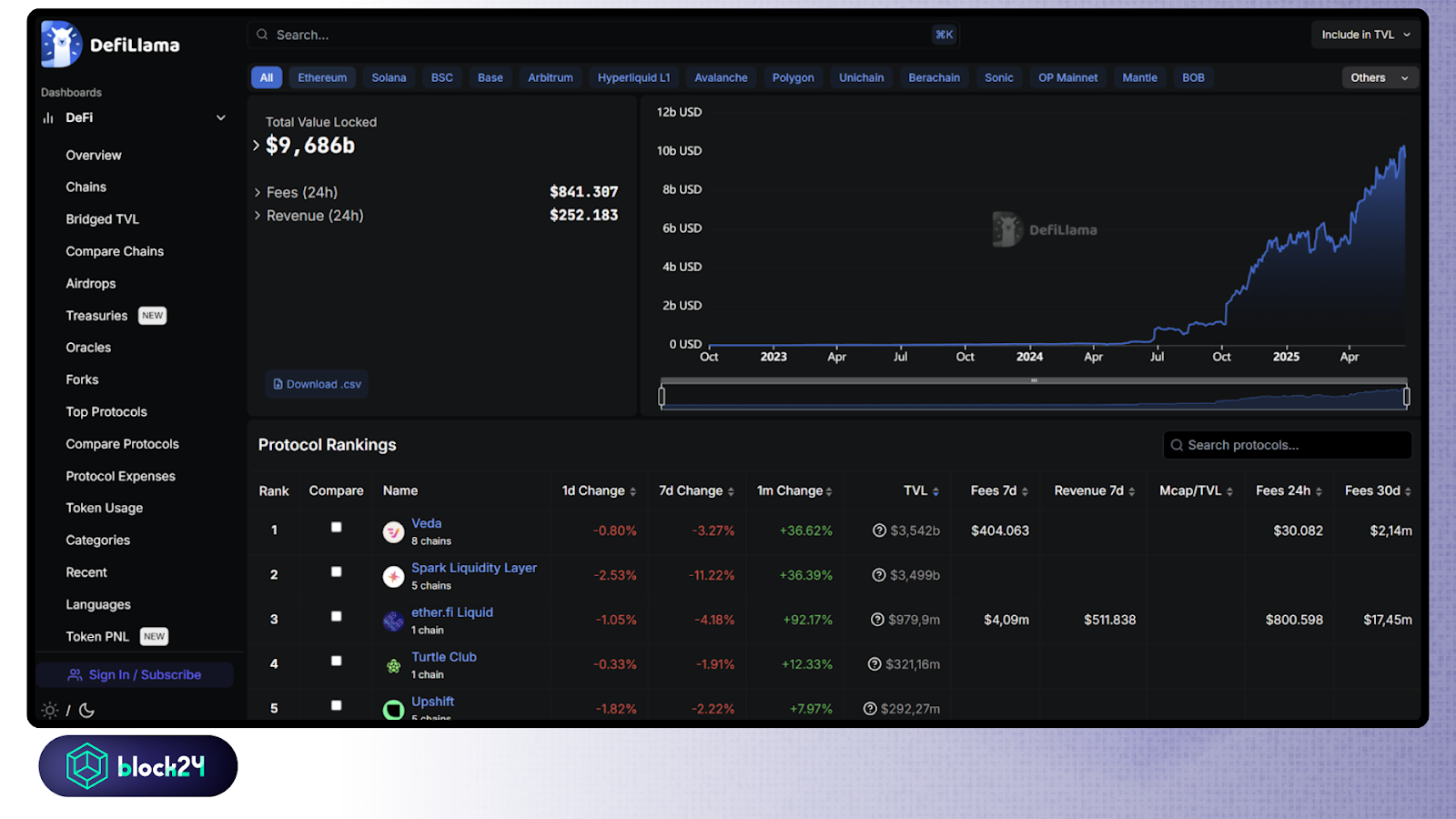Image resolution: width=1456 pixels, height=819 pixels.
Task: Select the Hyperliquid L1 chain tab
Action: (633, 77)
